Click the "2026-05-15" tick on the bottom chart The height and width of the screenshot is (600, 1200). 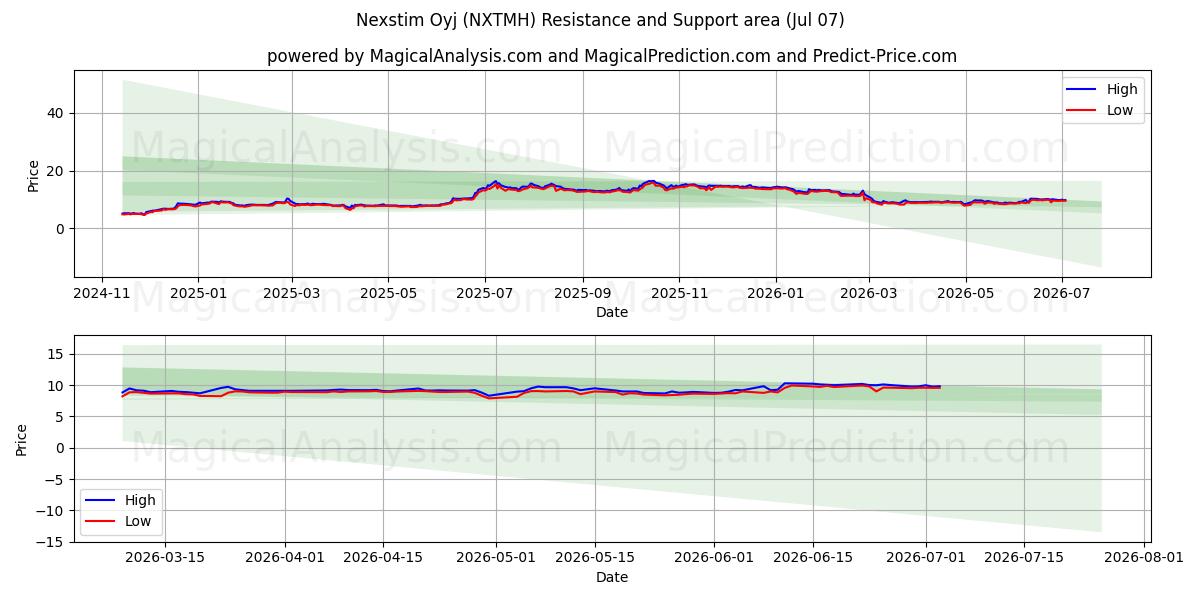[596, 558]
